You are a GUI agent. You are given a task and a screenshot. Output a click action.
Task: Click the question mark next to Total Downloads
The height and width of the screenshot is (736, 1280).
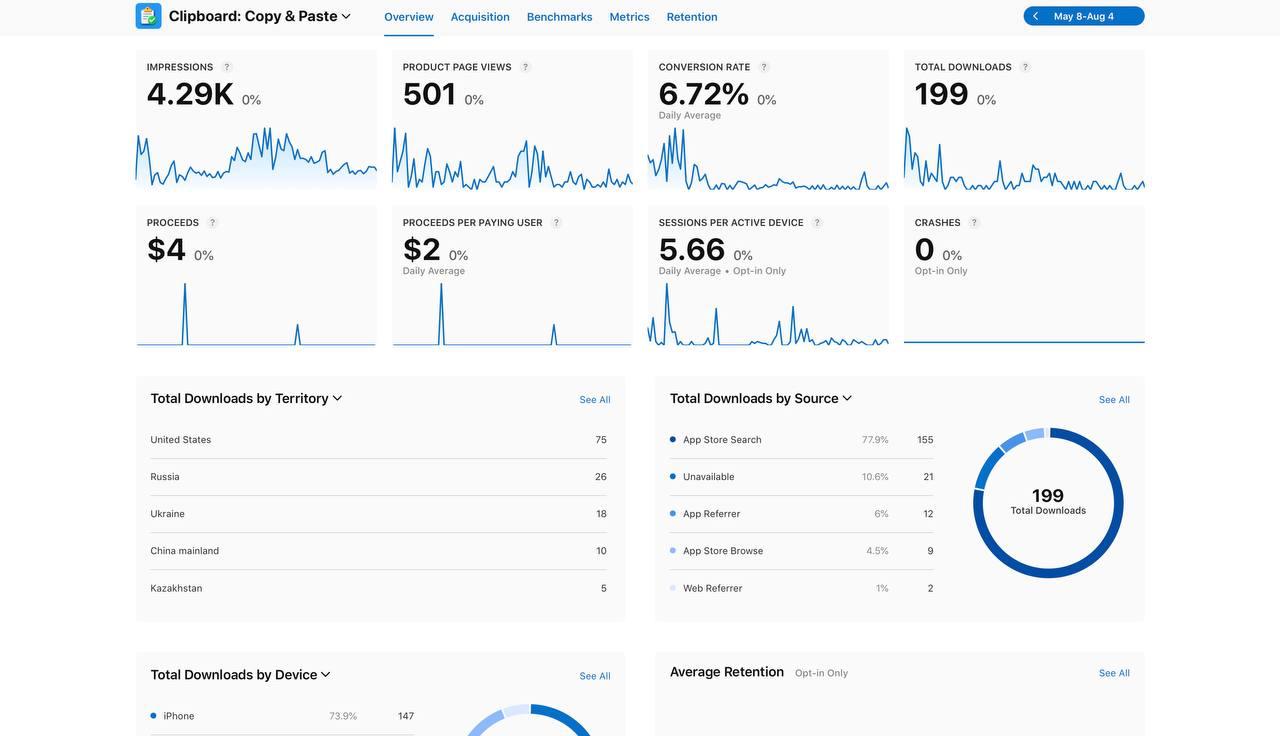pos(1025,67)
